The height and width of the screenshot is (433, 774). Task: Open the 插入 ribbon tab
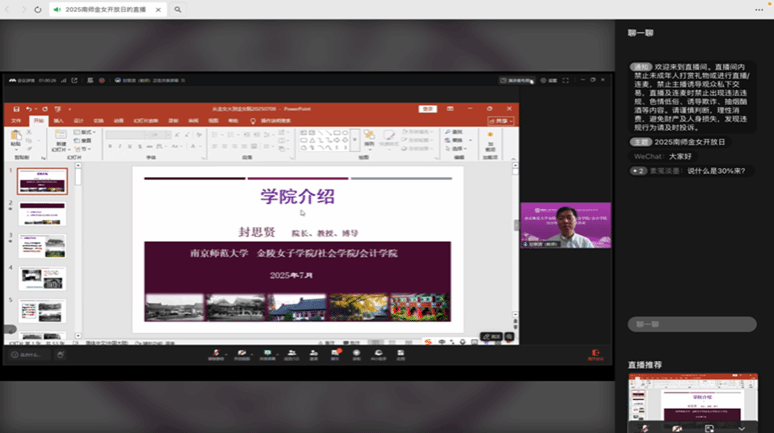[58, 120]
